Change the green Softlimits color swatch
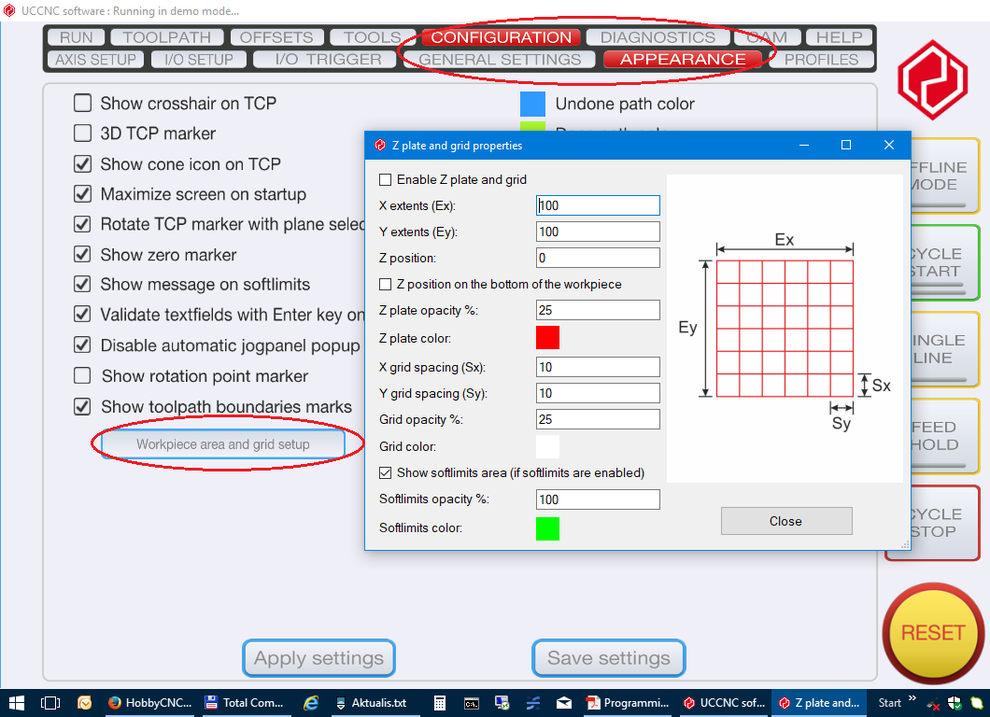Screen dimensions: 990x717 pyautogui.click(x=547, y=528)
